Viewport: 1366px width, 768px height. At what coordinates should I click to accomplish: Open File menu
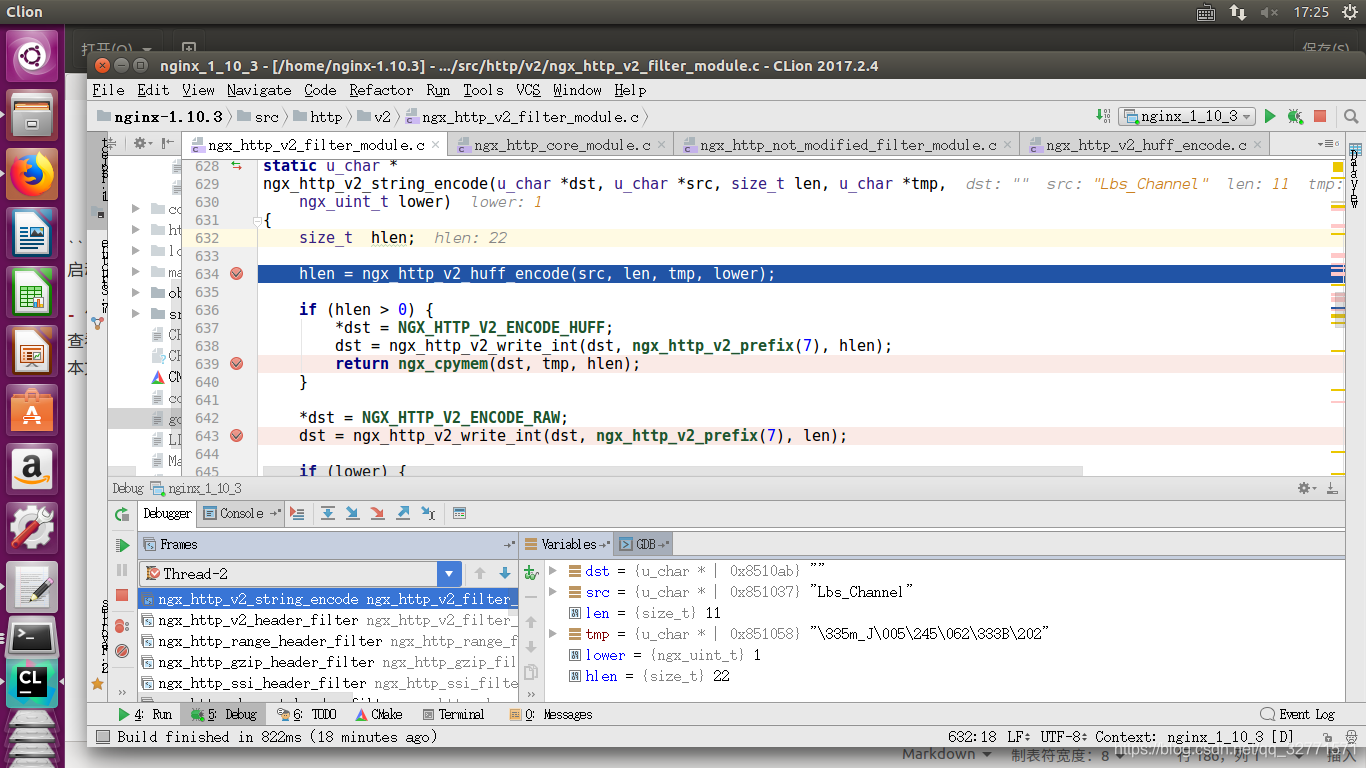(x=108, y=90)
